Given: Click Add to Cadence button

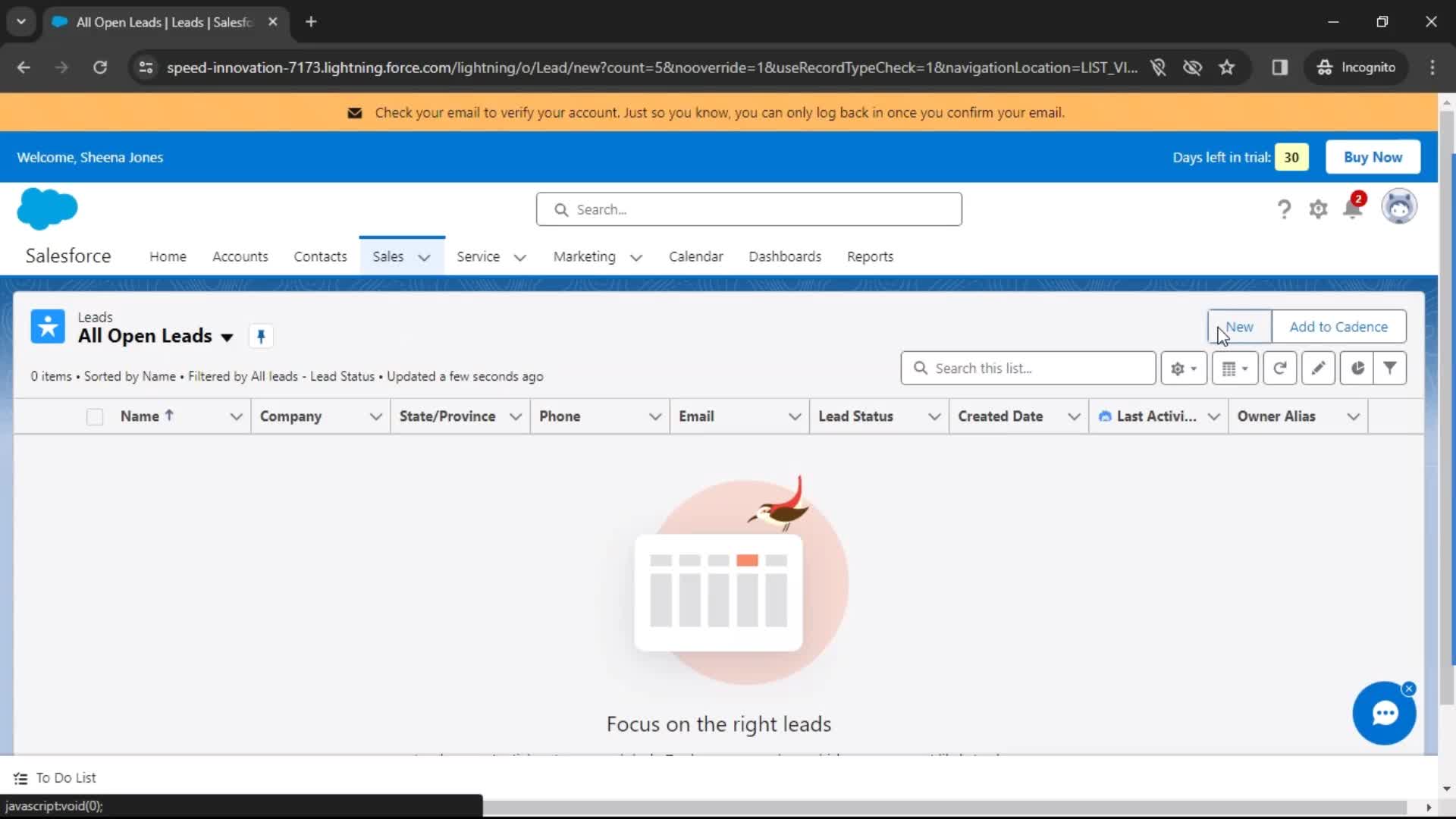Looking at the screenshot, I should [1338, 327].
